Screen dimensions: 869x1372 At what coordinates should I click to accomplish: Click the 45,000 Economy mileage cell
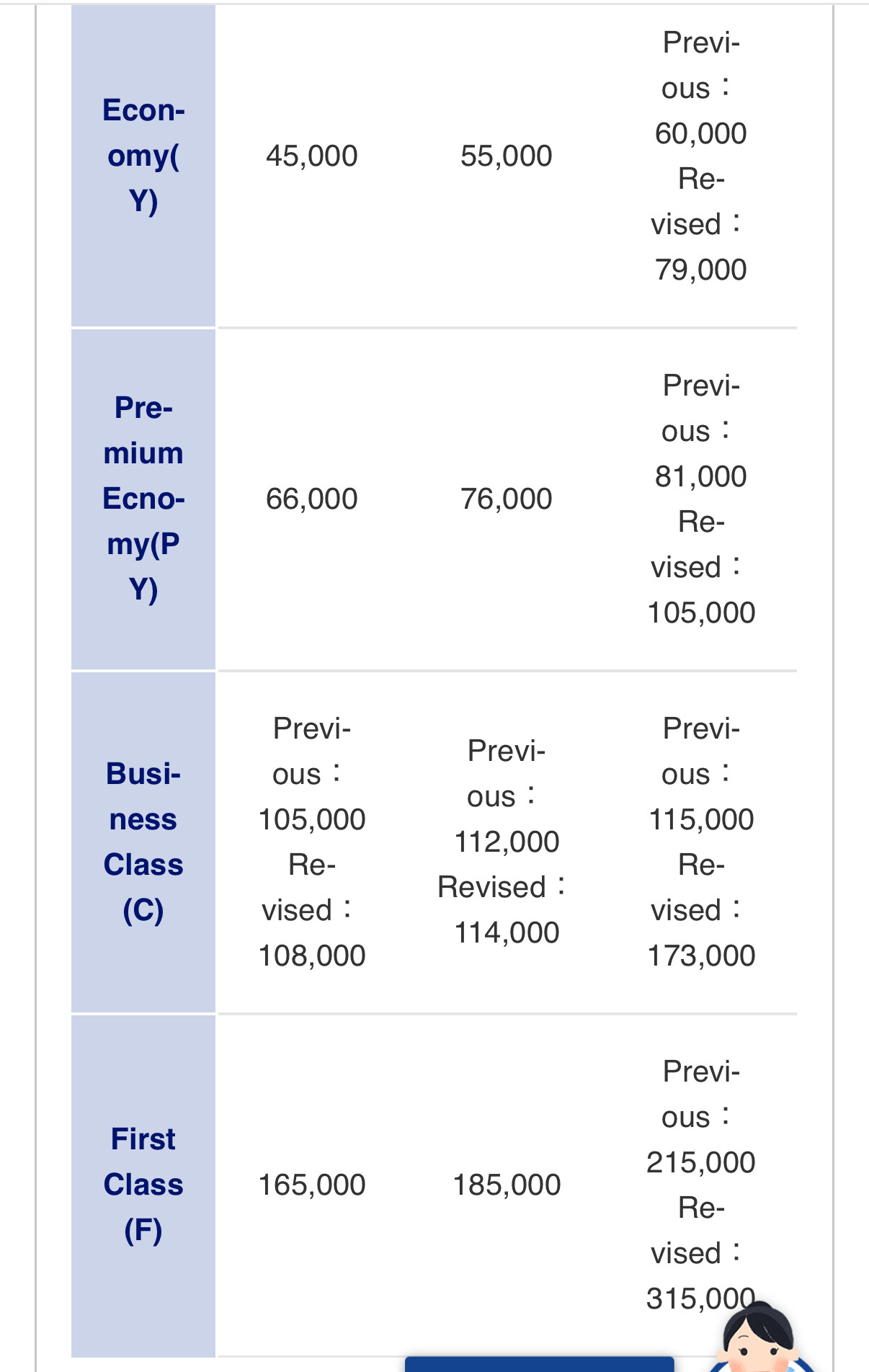[x=311, y=156]
